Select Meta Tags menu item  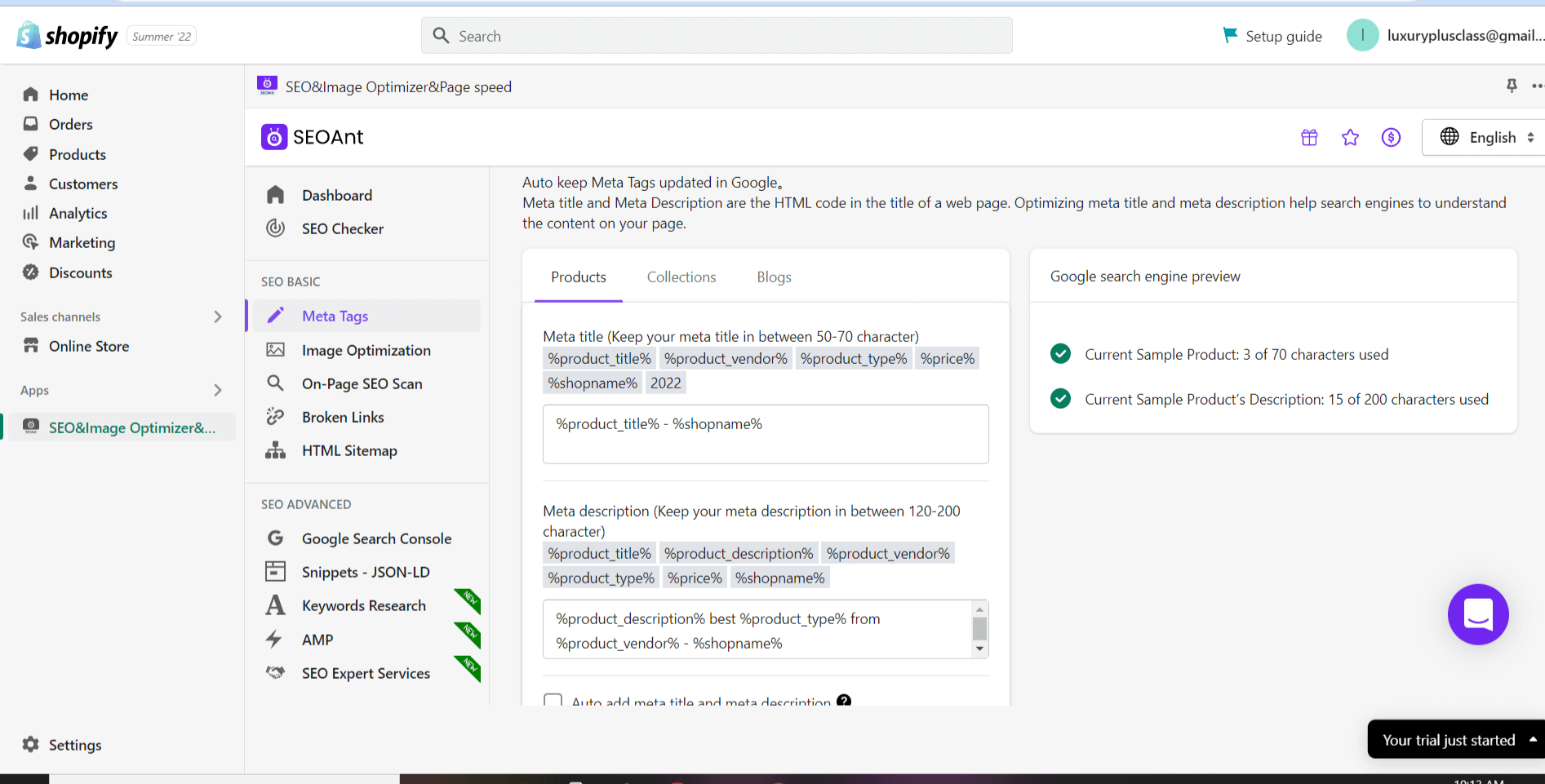[366, 316]
